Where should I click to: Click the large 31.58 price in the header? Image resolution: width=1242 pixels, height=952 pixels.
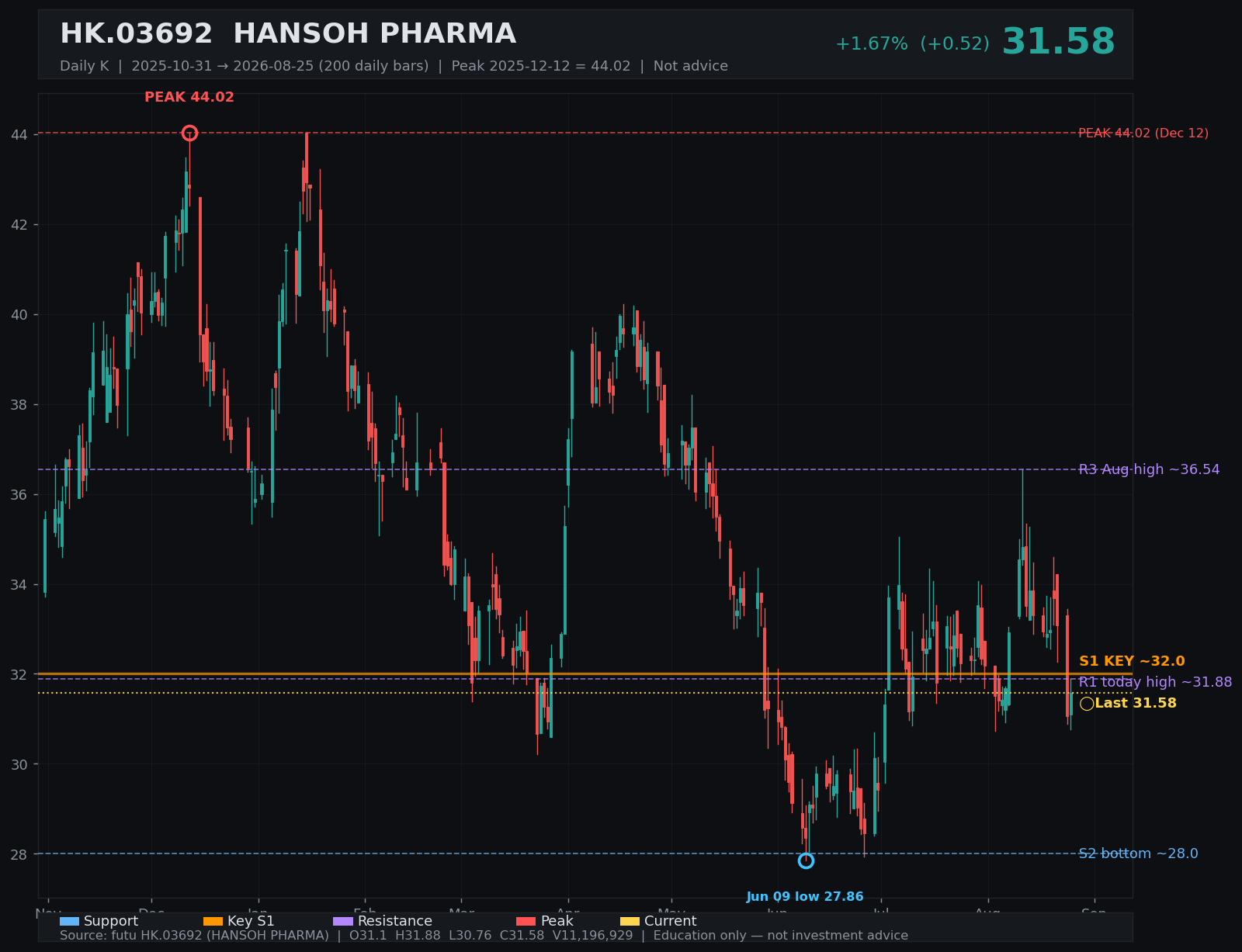(x=1059, y=42)
